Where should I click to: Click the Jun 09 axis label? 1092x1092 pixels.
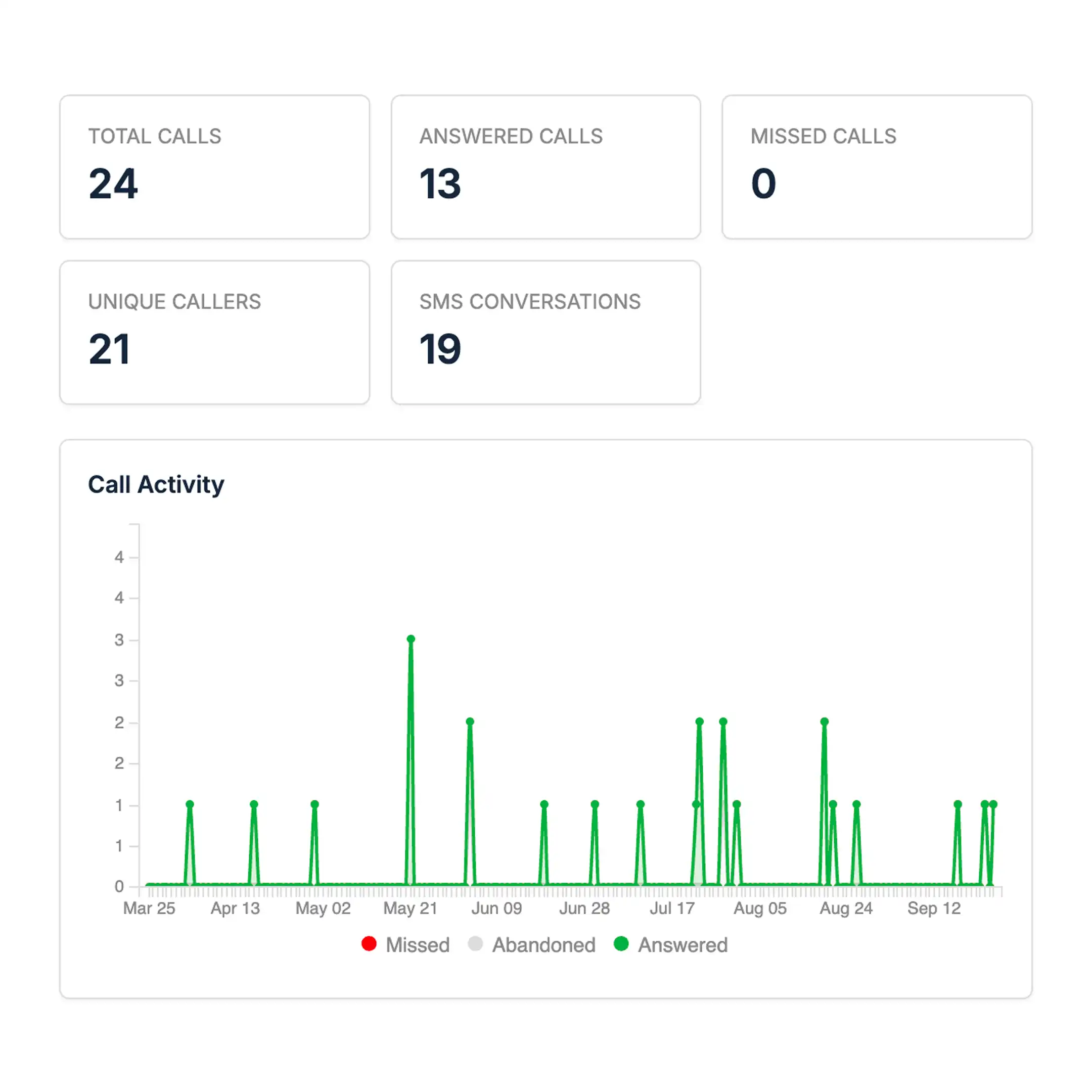point(497,908)
